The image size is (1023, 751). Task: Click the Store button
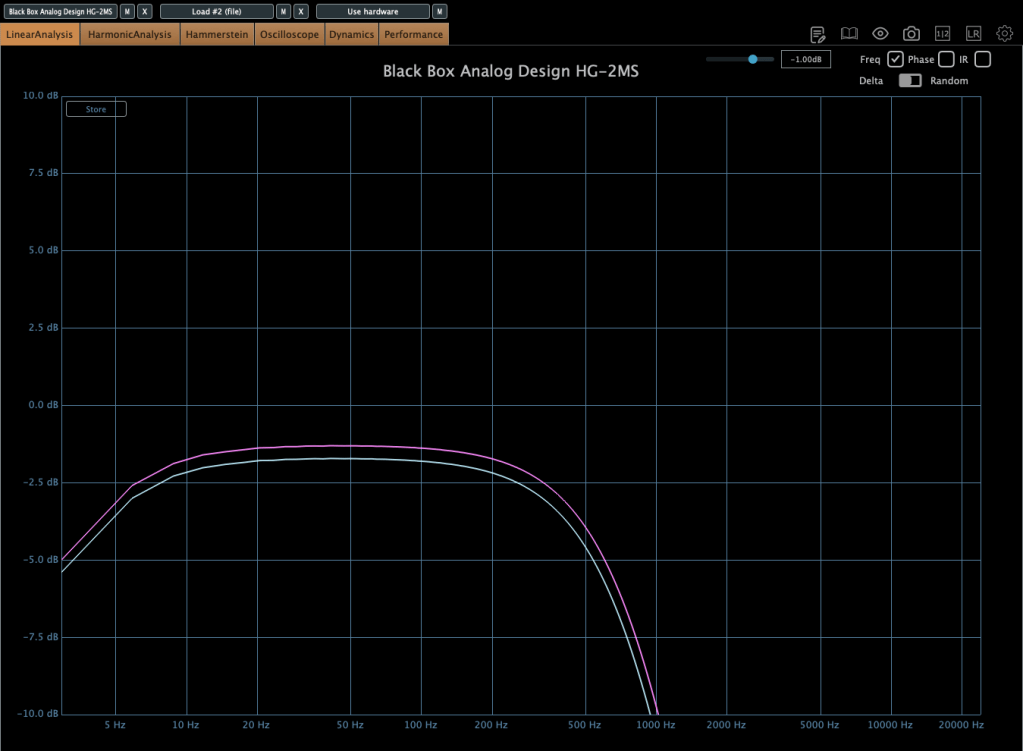pyautogui.click(x=96, y=109)
